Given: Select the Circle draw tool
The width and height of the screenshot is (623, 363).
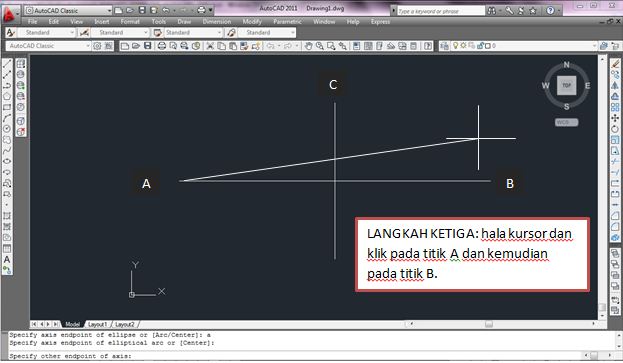Looking at the screenshot, I should 7,129.
